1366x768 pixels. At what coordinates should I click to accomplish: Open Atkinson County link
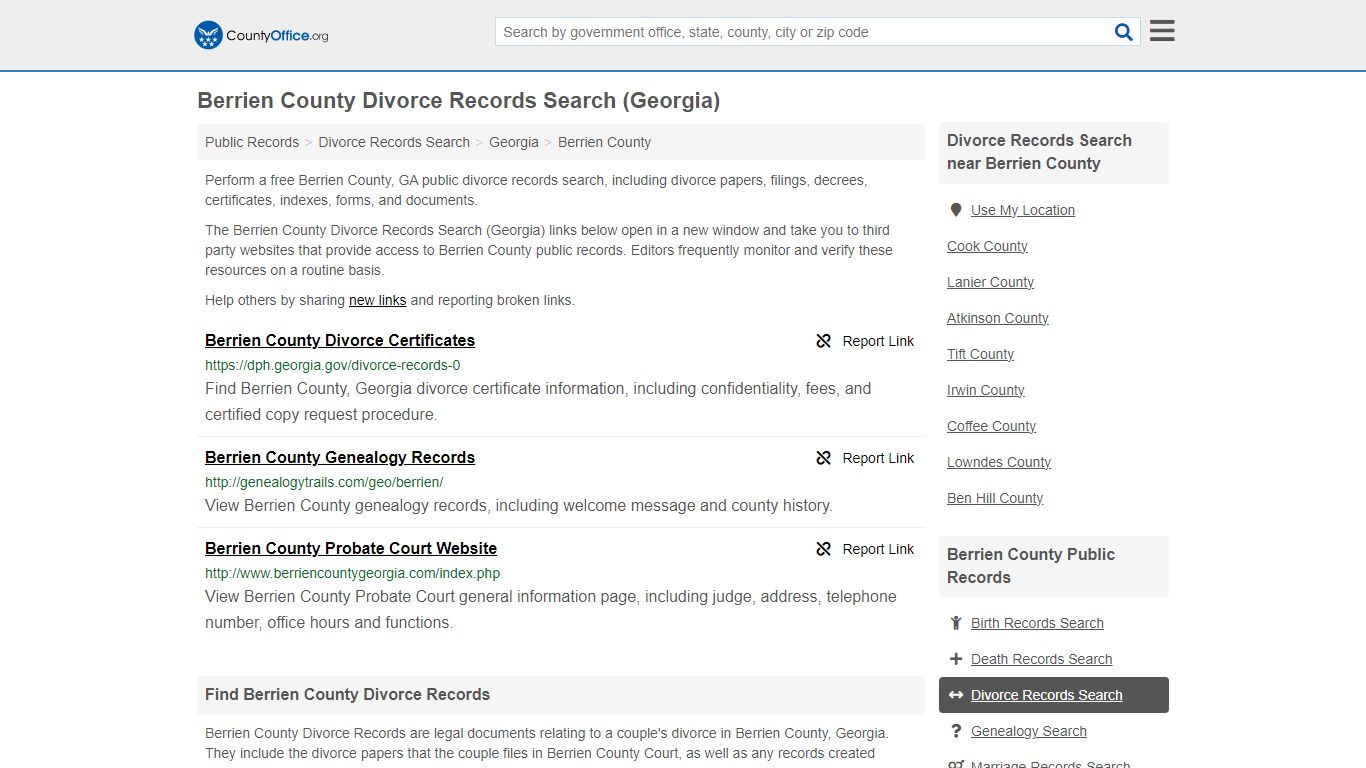click(x=998, y=318)
